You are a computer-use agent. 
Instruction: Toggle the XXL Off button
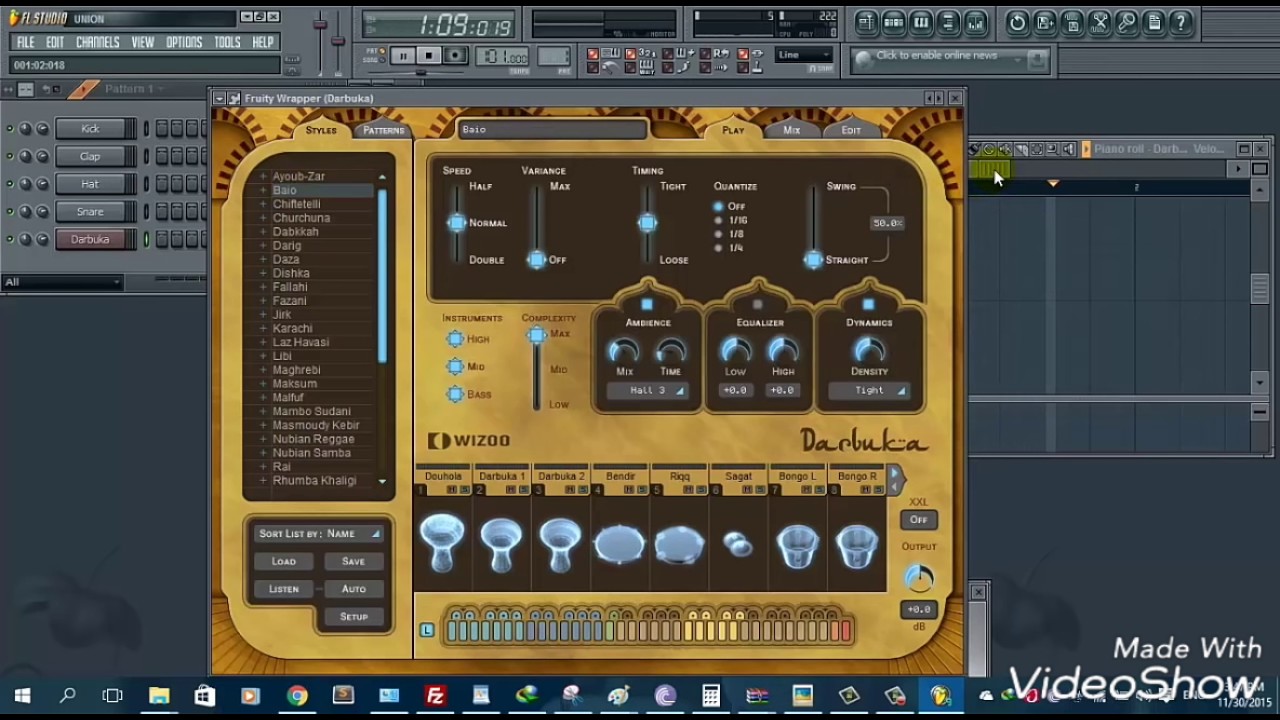[918, 520]
